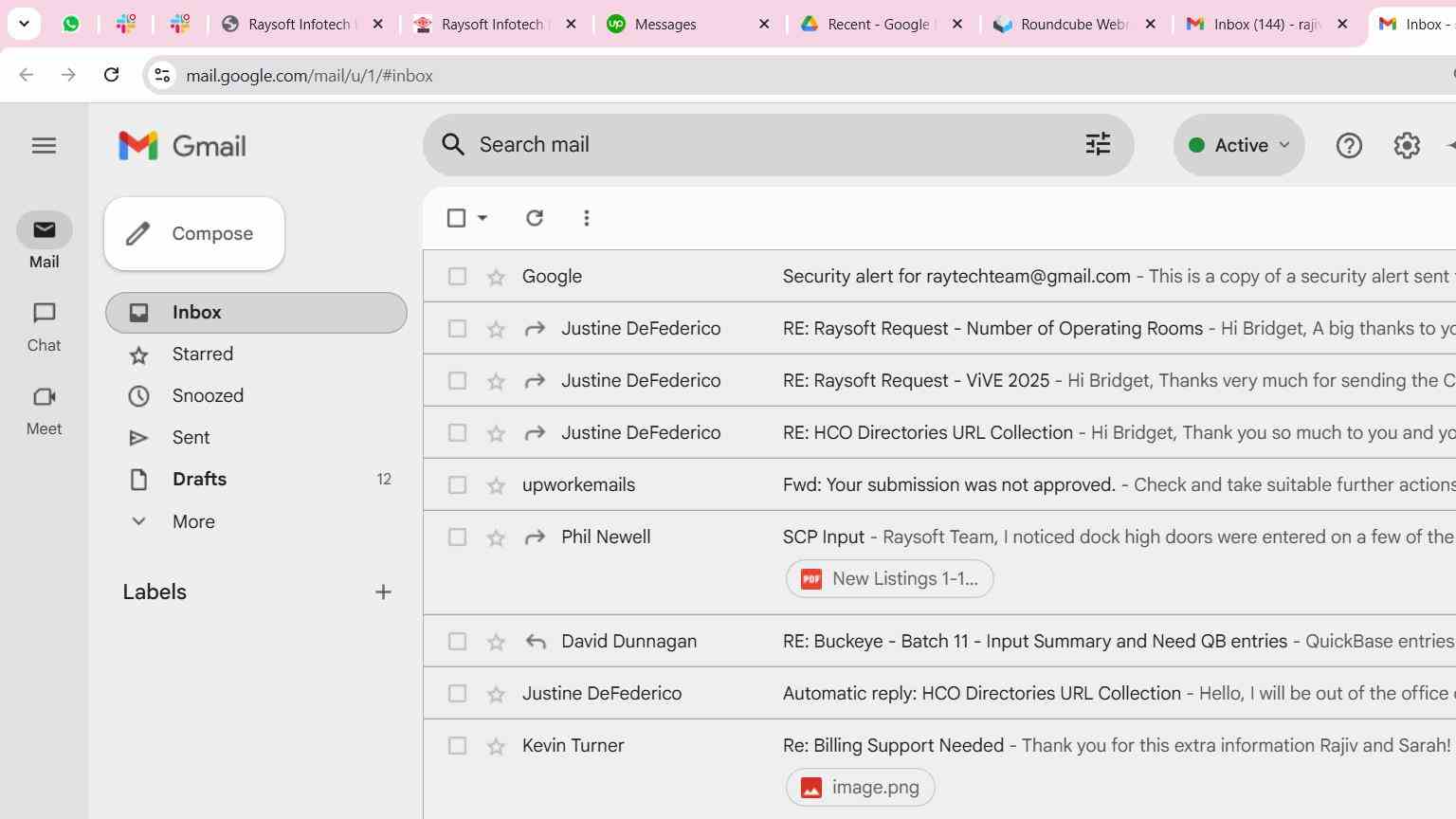Open the Mail section in the side rail

[44, 241]
